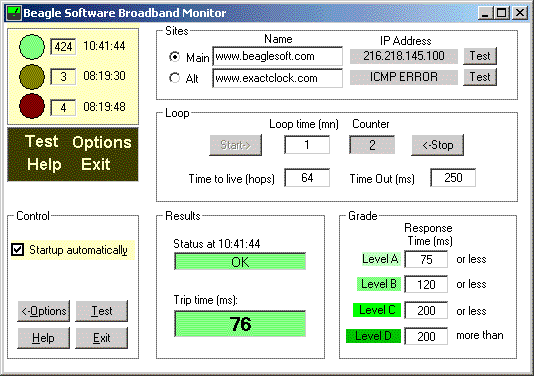Click the ICMP ERROR address text
The width and height of the screenshot is (534, 376).
tap(404, 77)
